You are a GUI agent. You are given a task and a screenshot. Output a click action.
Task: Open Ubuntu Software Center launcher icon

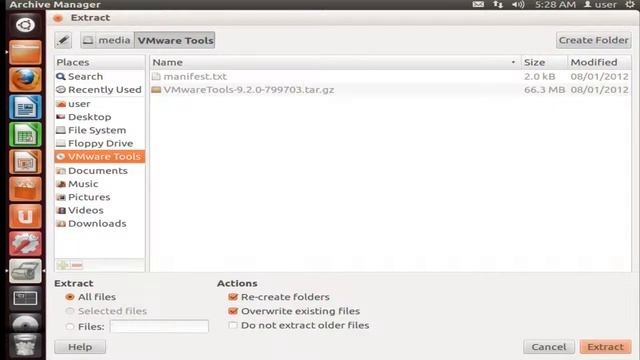click(x=25, y=189)
